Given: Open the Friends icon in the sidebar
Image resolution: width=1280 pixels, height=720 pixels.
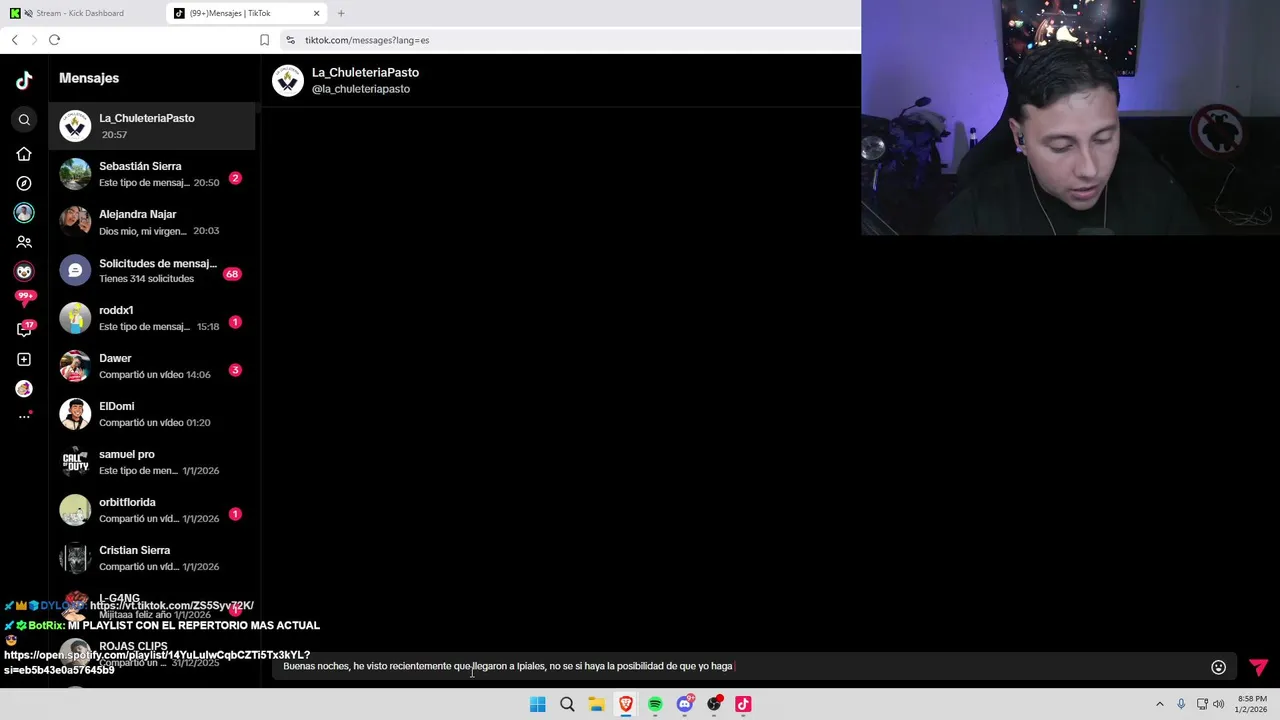Looking at the screenshot, I should pyautogui.click(x=24, y=242).
